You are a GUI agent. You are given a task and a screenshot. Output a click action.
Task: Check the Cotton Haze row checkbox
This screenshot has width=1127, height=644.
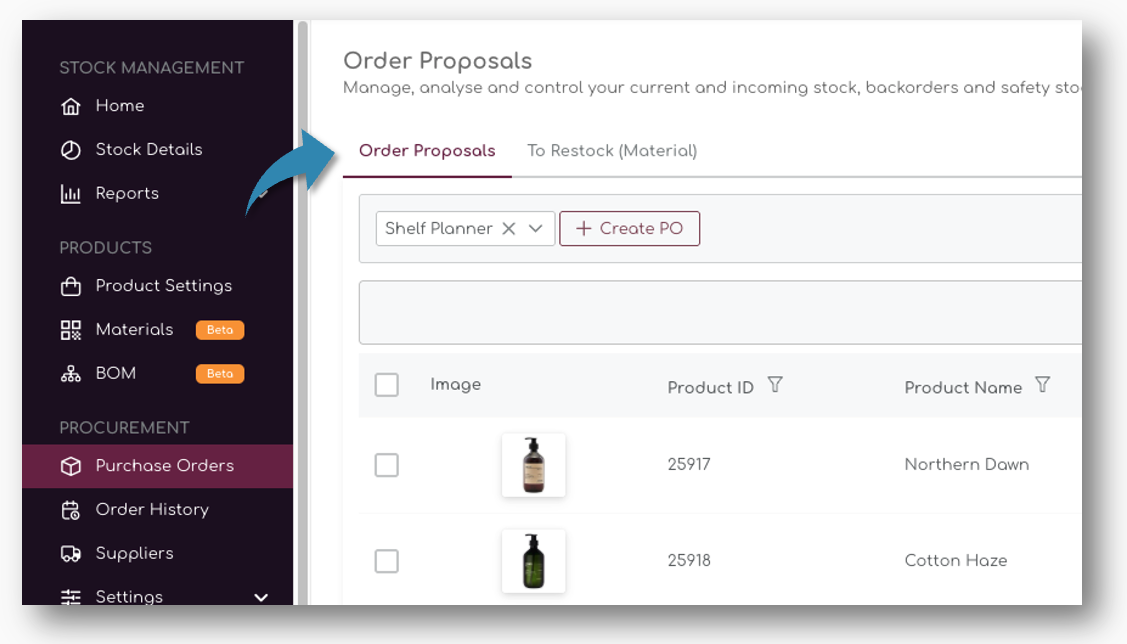[387, 561]
